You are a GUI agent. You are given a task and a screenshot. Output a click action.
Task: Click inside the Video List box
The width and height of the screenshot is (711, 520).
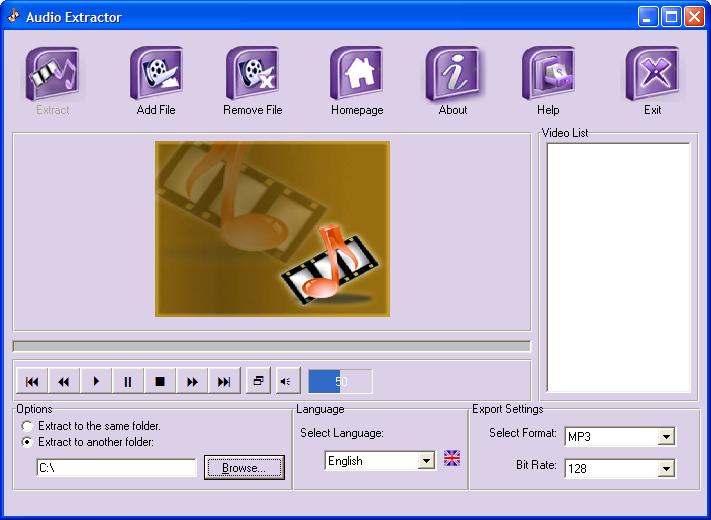click(x=618, y=267)
